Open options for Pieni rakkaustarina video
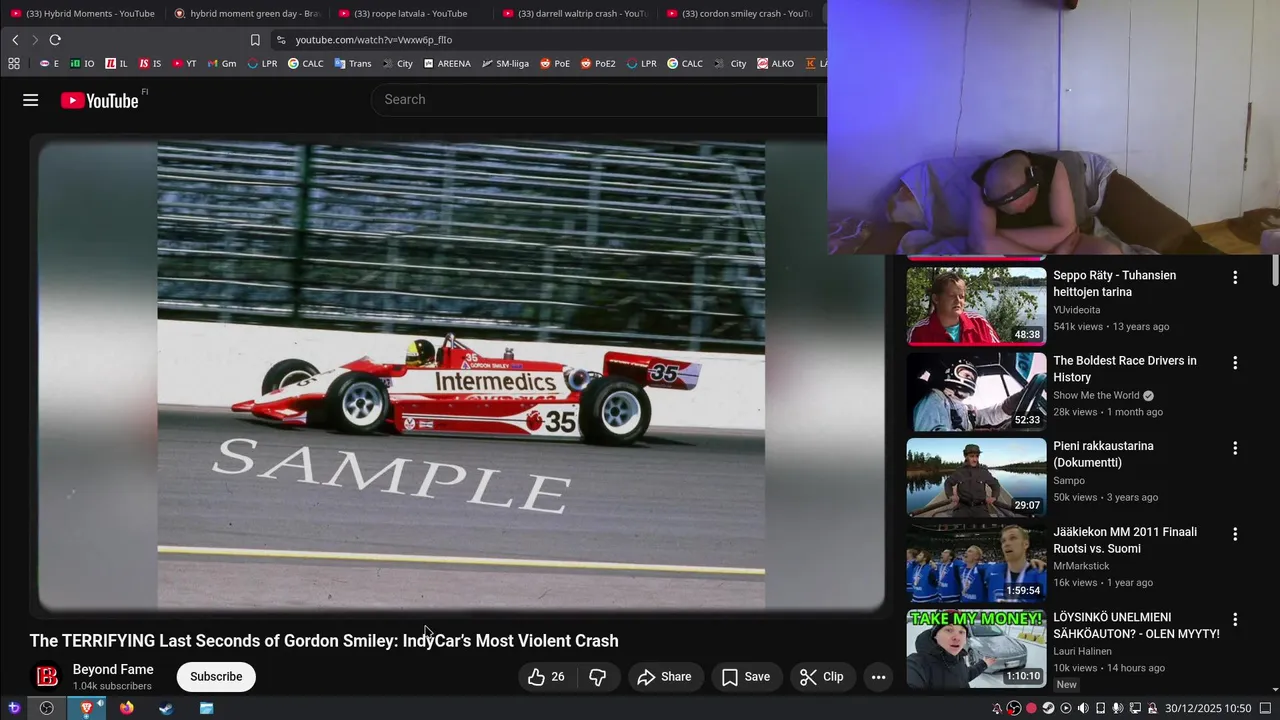Screen dimensions: 1280x720 pos(1235,448)
